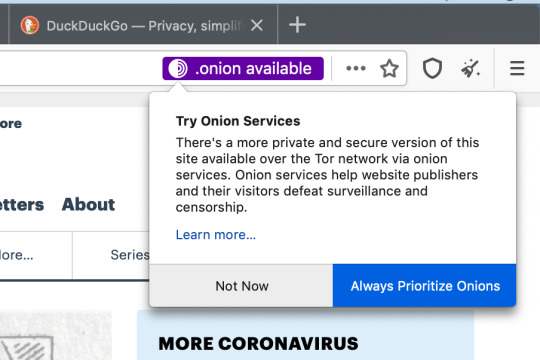Viewport: 540px width, 360px height.
Task: Open a new tab with plus icon
Action: click(x=297, y=25)
